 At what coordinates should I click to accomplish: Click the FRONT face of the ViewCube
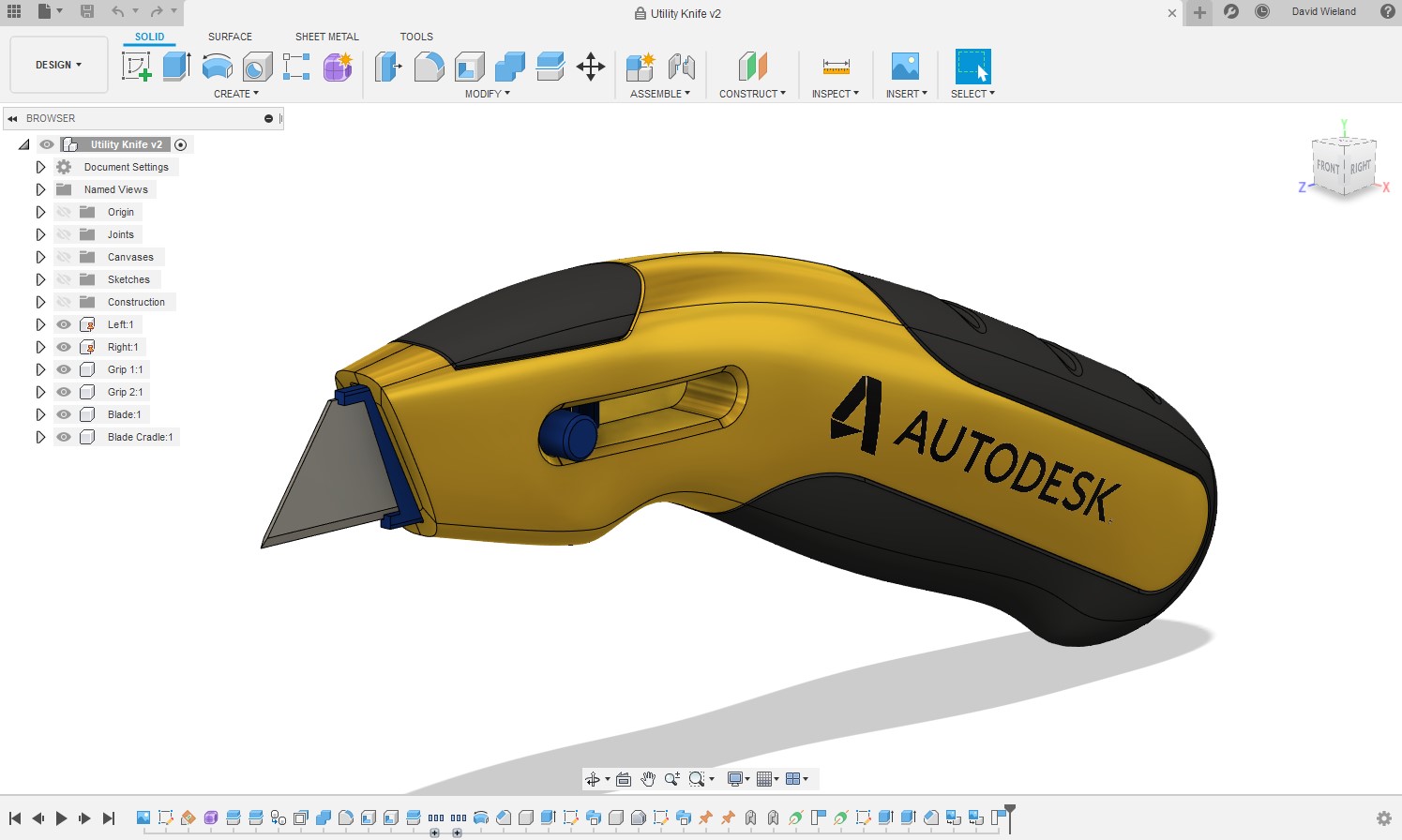click(x=1327, y=167)
